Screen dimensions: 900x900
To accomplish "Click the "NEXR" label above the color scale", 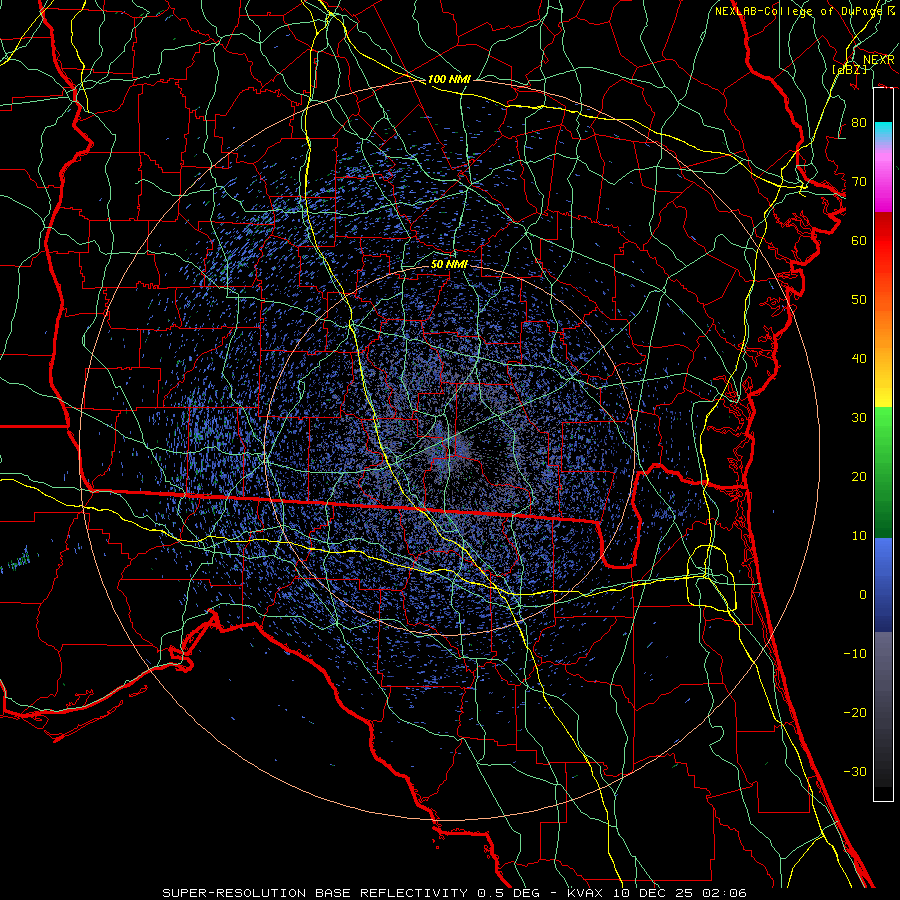I will point(878,60).
